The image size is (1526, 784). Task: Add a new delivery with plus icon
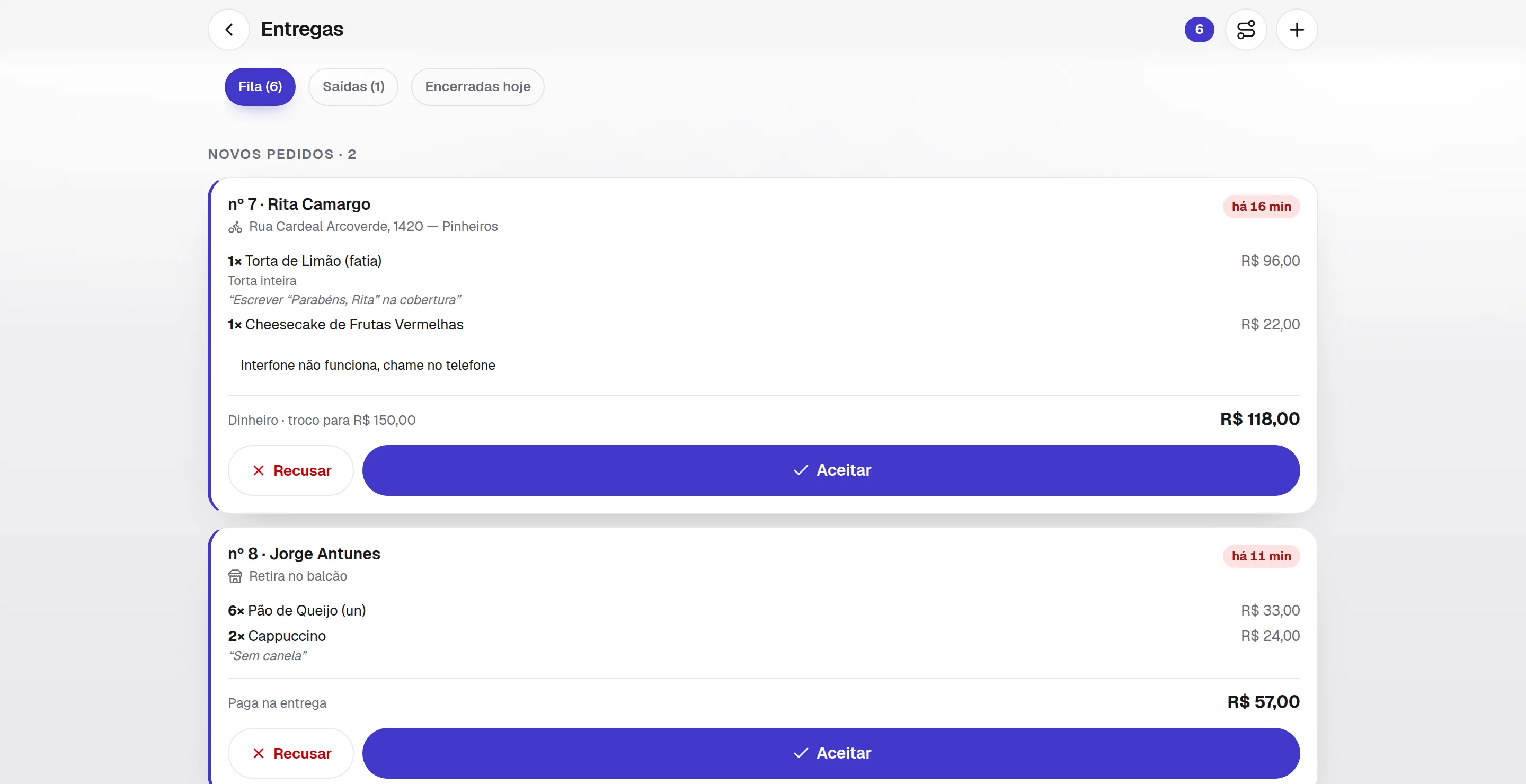pos(1297,30)
